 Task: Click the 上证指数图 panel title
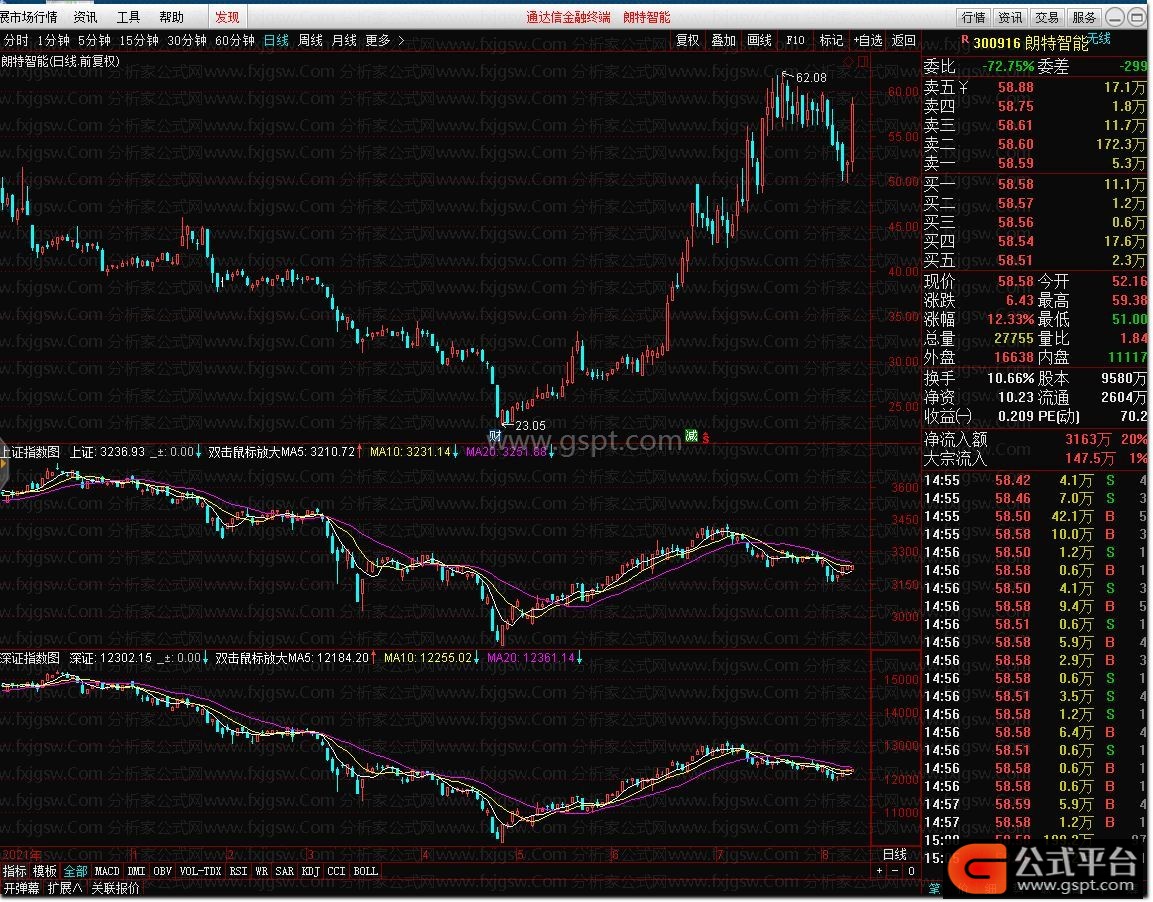30,451
